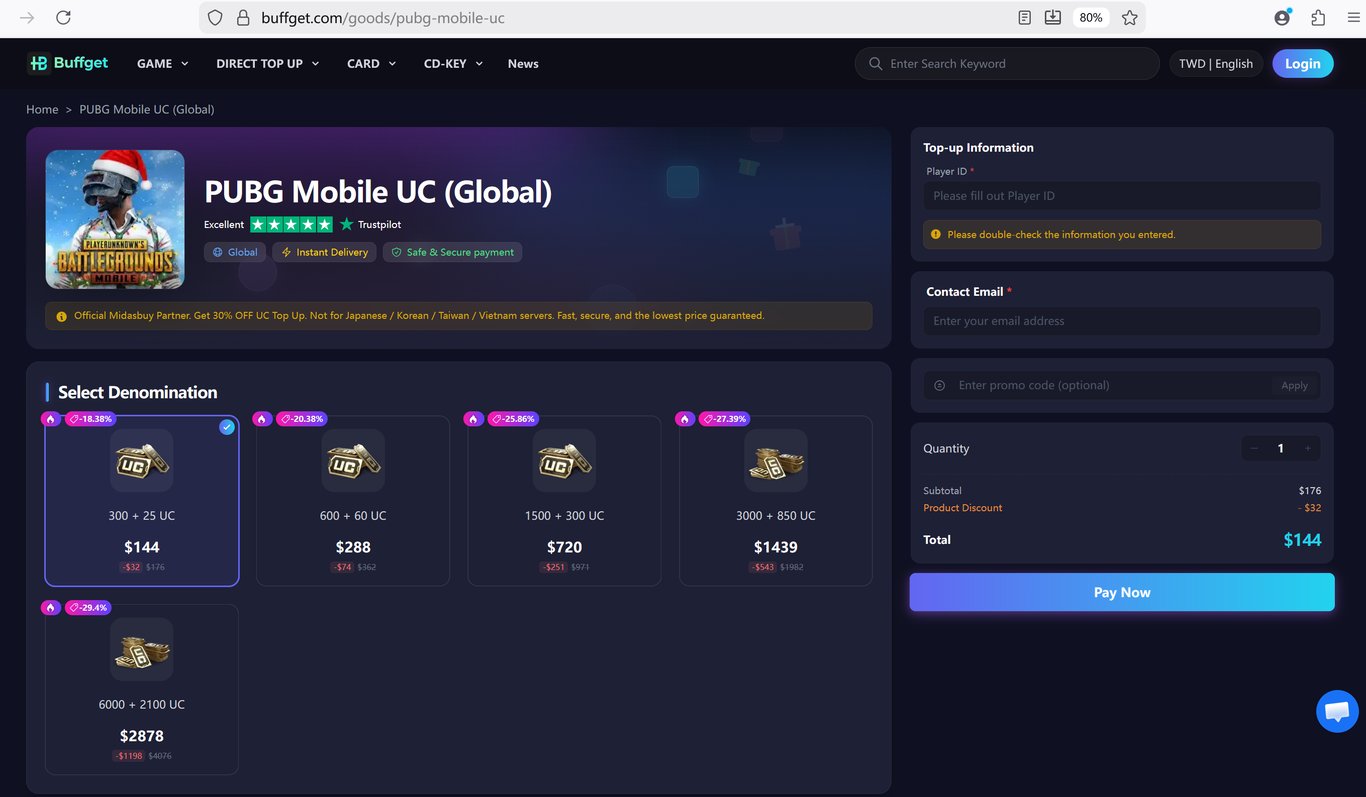The height and width of the screenshot is (797, 1366).
Task: Click the fire icon on 1500 + 300 UC card
Action: point(473,419)
